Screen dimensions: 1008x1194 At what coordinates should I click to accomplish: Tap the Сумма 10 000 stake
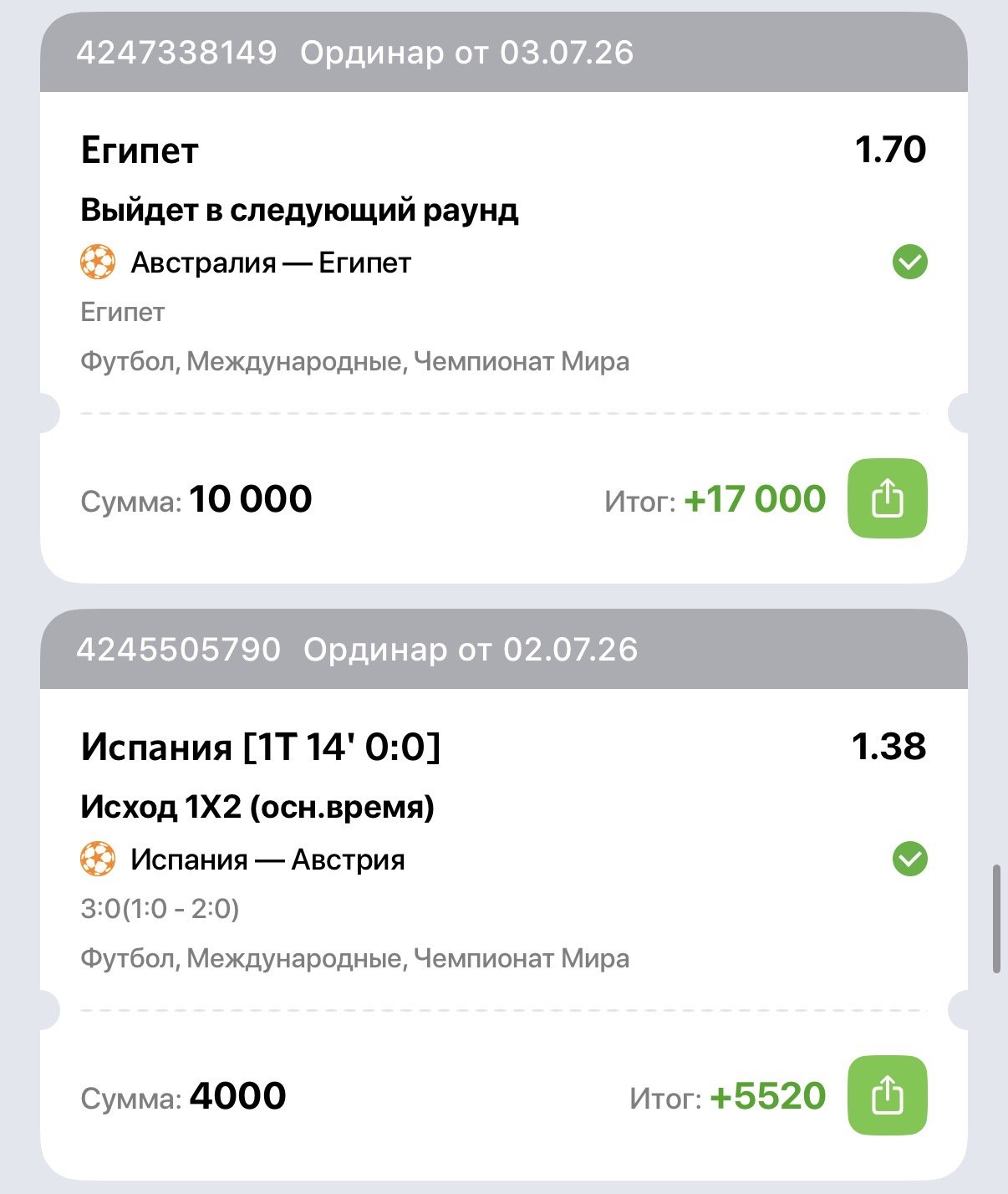point(196,499)
